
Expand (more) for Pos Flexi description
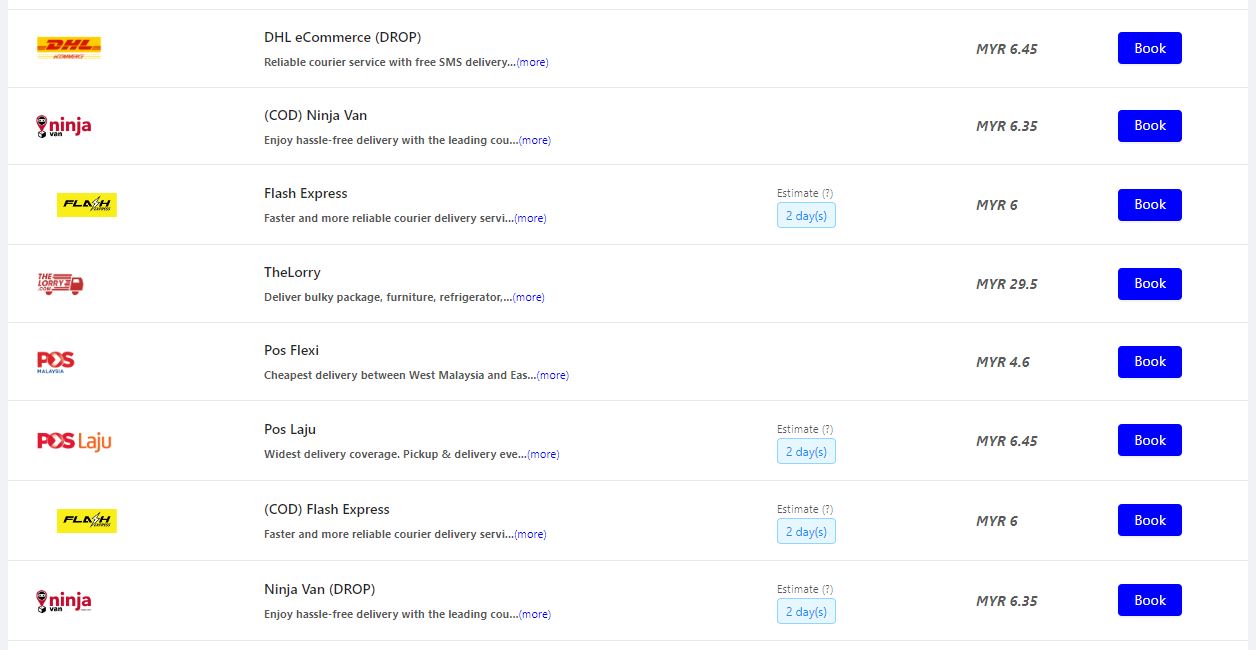[553, 375]
